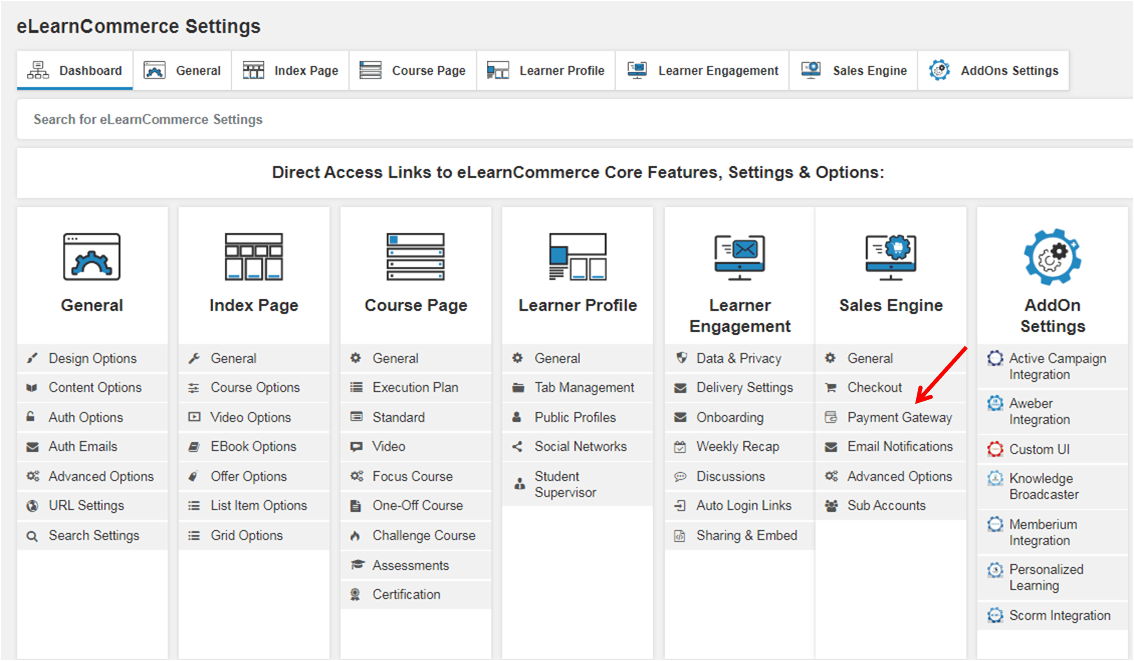The height and width of the screenshot is (661, 1134).
Task: Select the Learner Profile card icon
Action: pos(577,257)
